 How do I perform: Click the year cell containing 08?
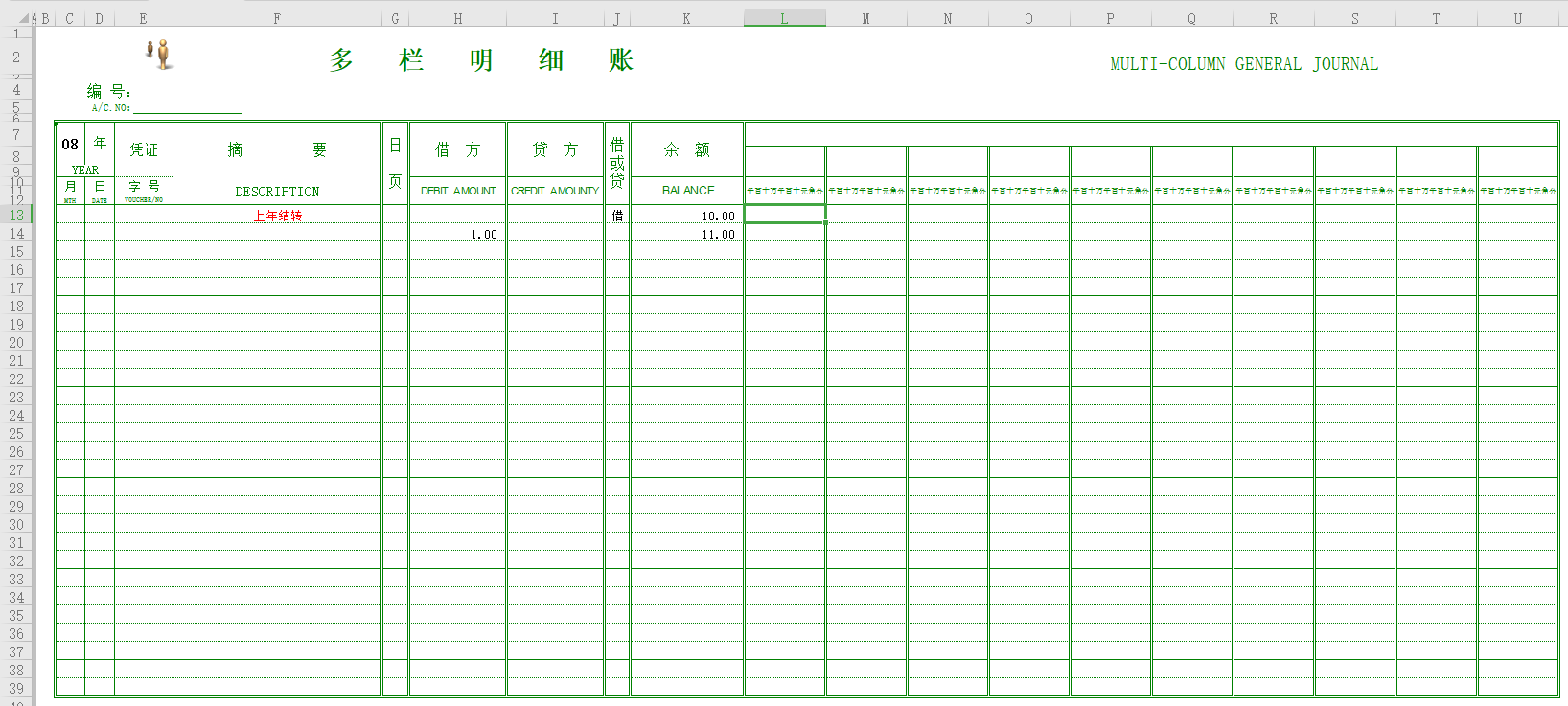(x=70, y=145)
